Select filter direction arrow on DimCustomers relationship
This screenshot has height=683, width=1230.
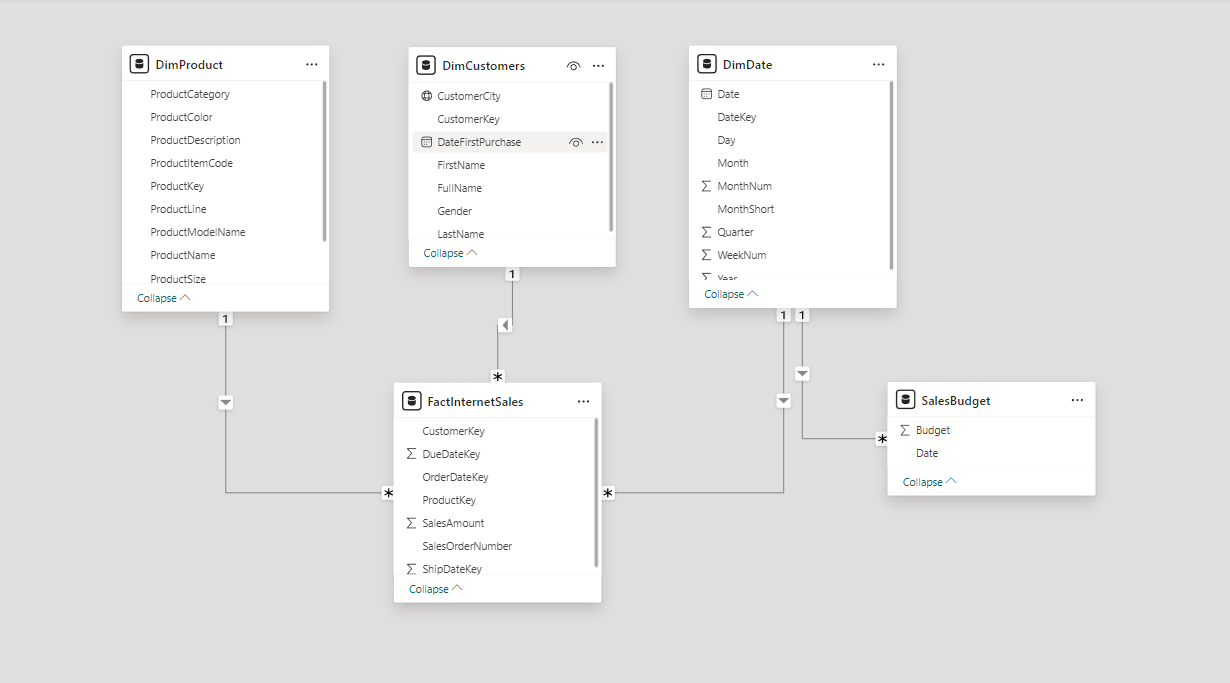click(505, 325)
